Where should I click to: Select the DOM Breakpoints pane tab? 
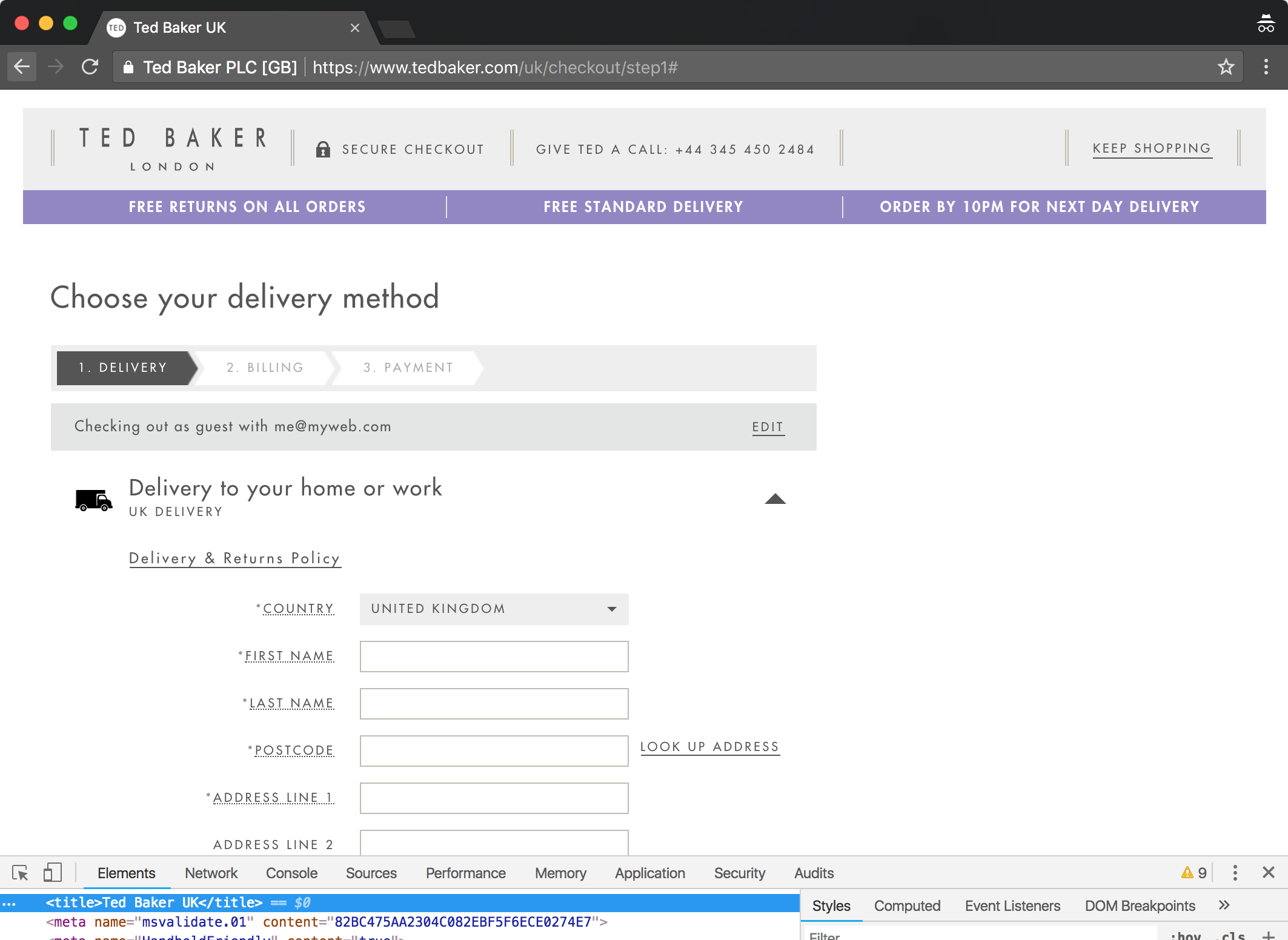(x=1140, y=905)
